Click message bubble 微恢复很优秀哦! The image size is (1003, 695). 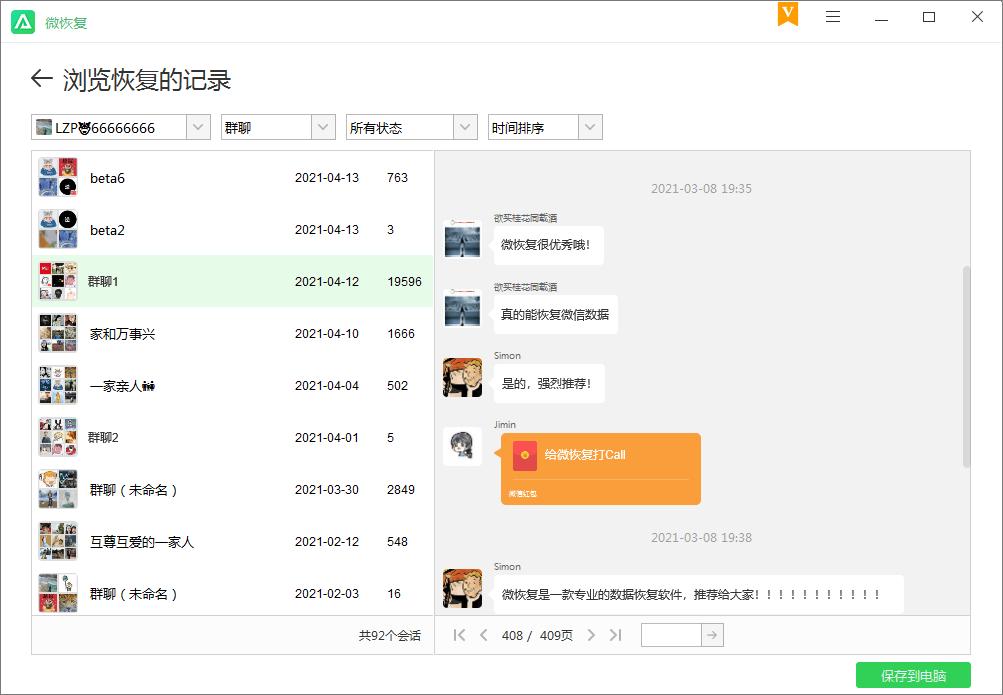[548, 245]
